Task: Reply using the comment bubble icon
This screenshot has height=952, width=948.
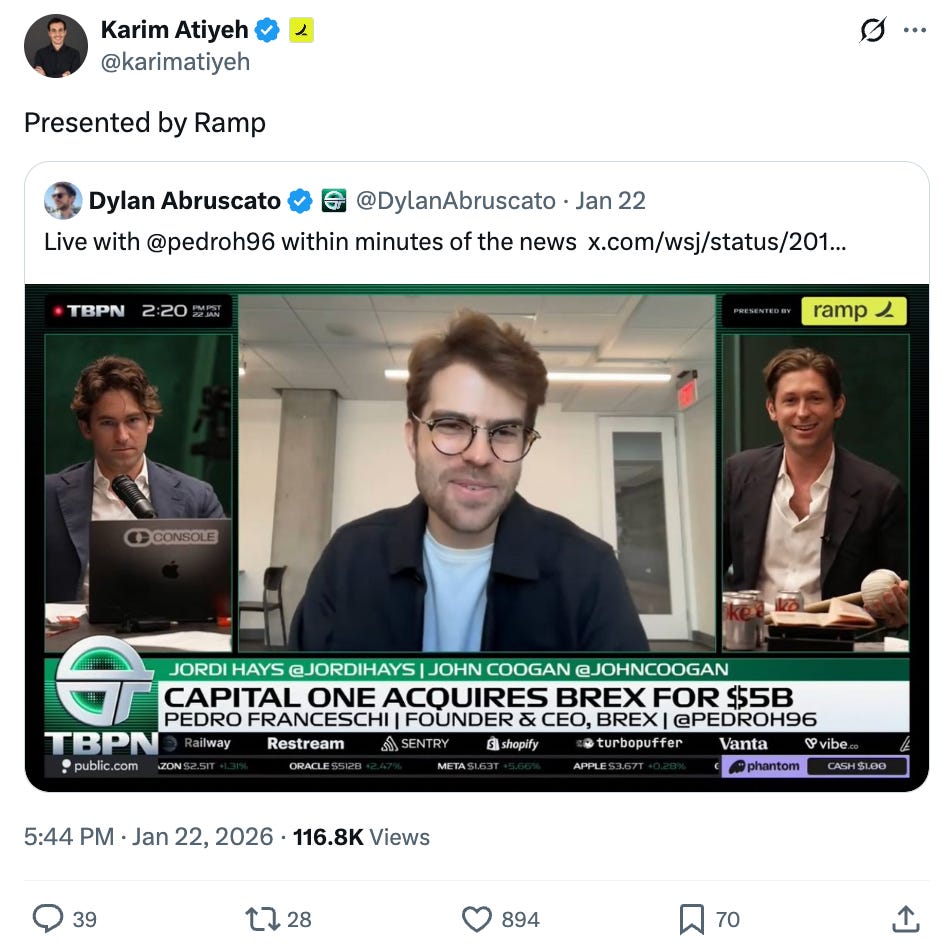Action: 47,919
